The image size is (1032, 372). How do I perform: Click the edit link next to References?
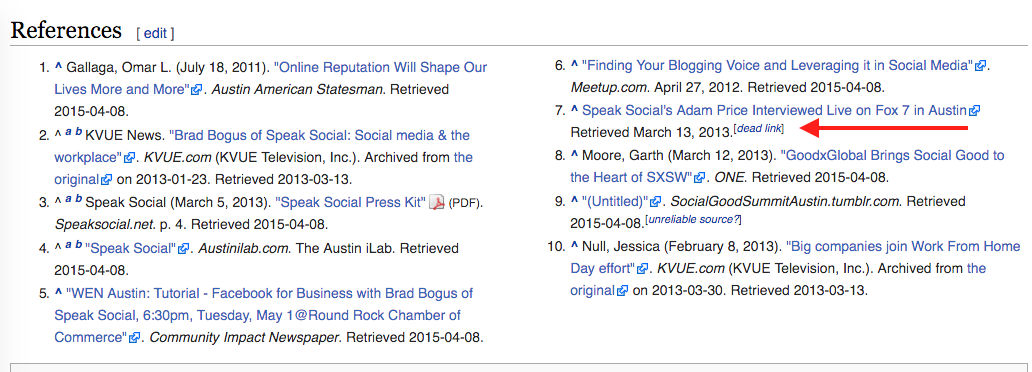[155, 33]
